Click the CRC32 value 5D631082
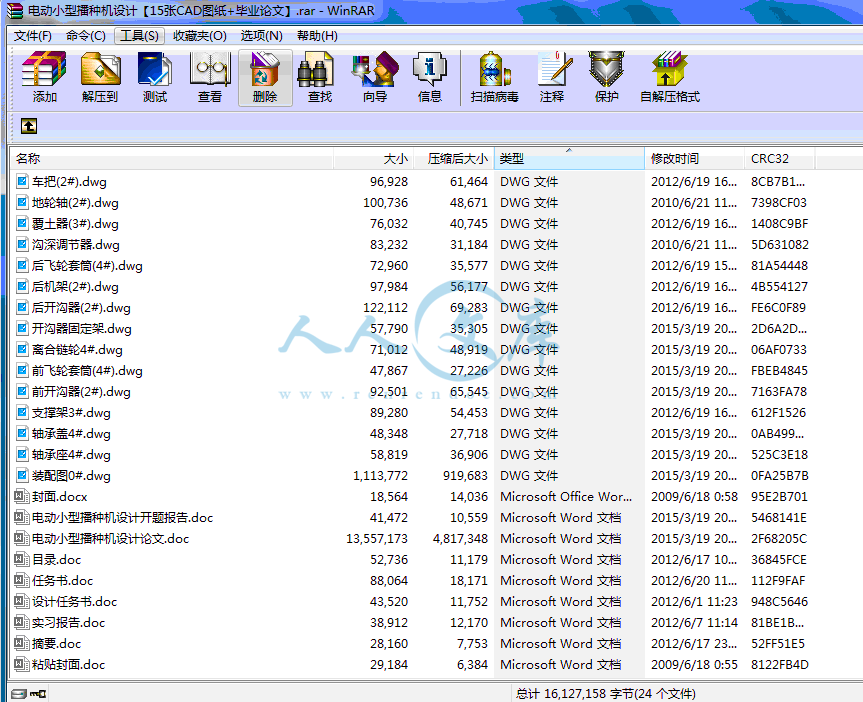The width and height of the screenshot is (863, 702). [780, 244]
